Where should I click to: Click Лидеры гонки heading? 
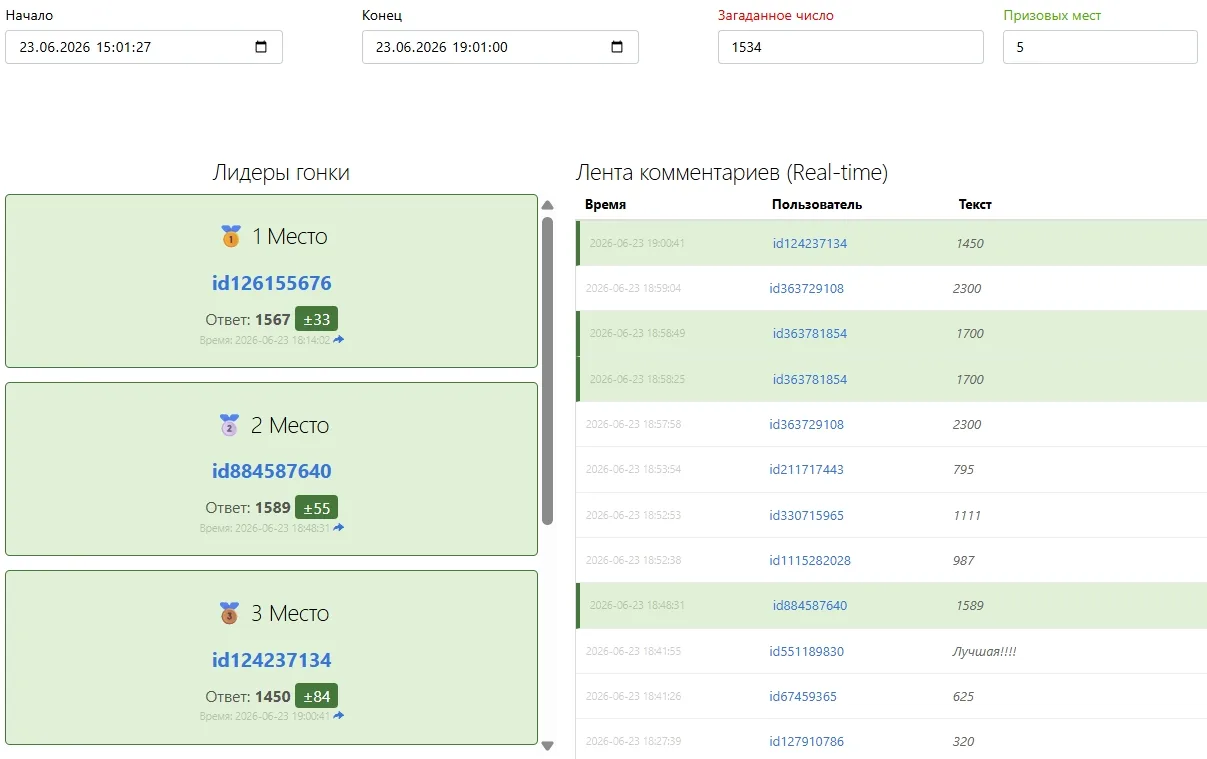281,173
